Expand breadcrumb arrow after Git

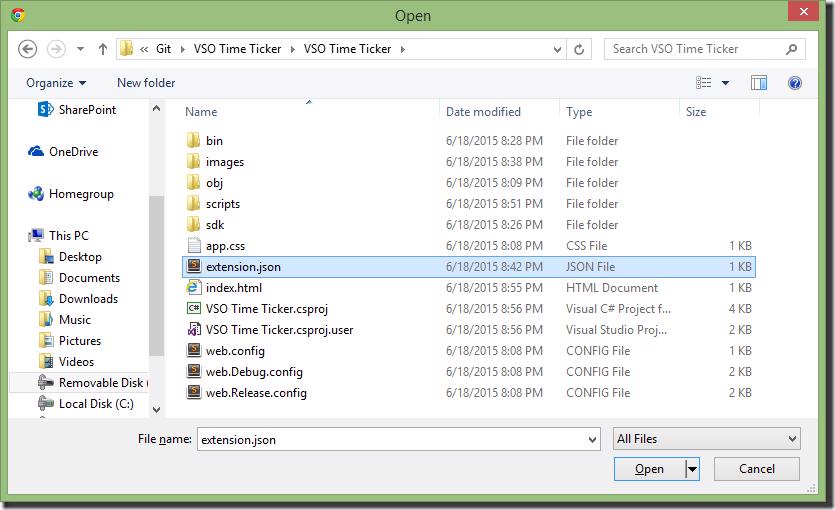183,50
